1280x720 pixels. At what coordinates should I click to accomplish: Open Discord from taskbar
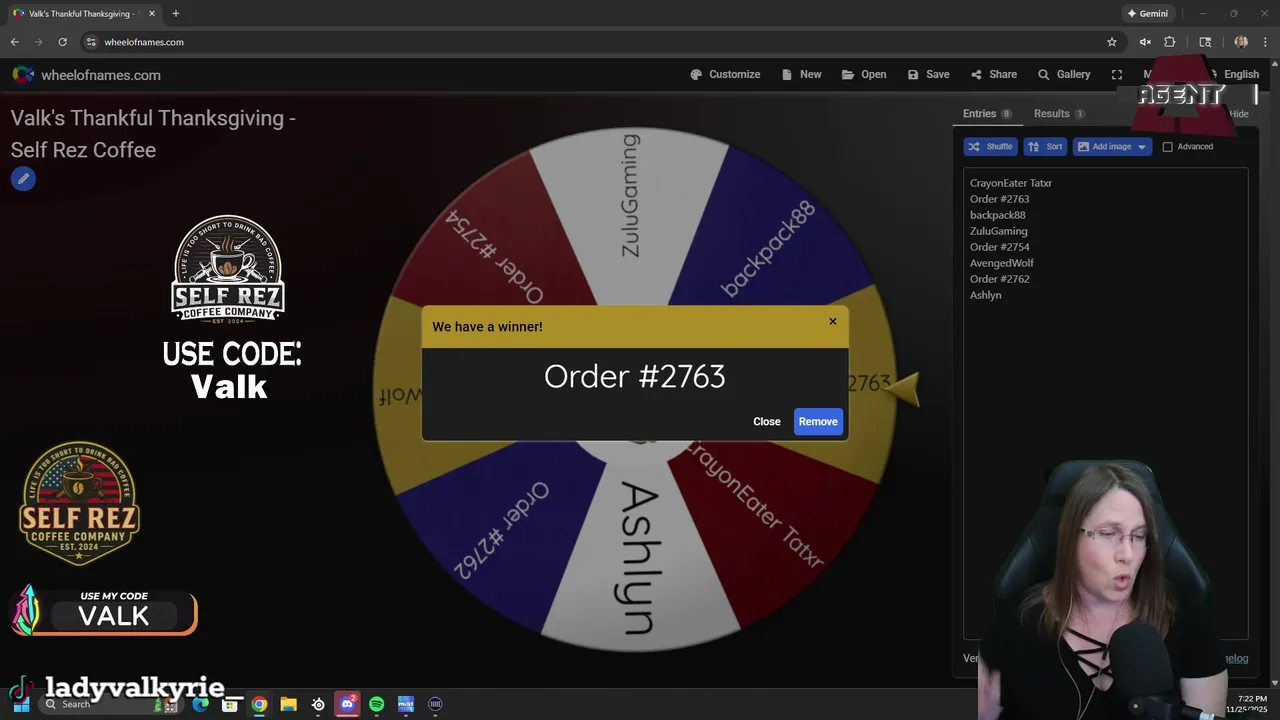coord(347,704)
